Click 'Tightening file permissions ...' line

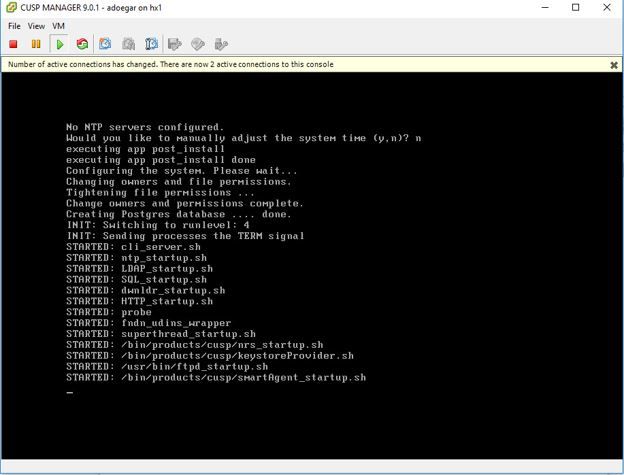(x=160, y=193)
